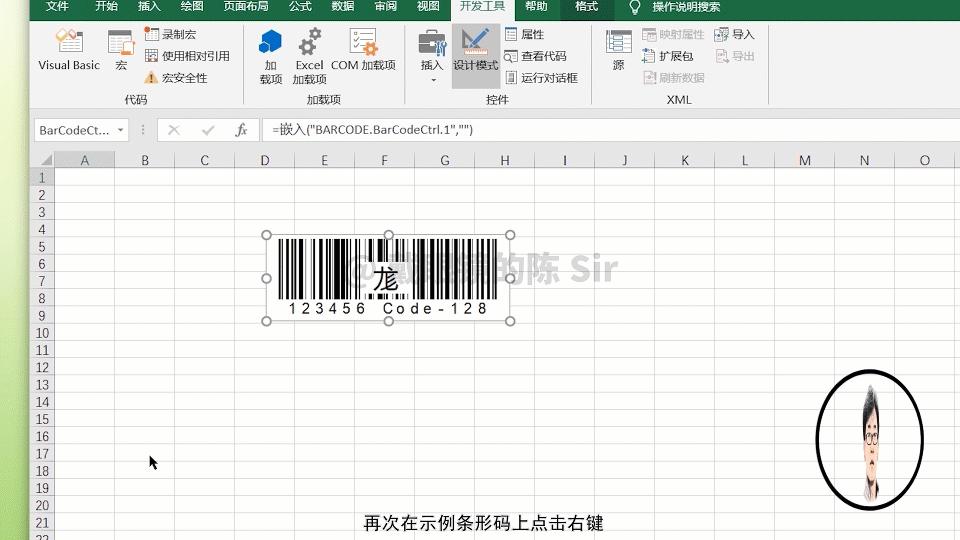This screenshot has width=960, height=540.
Task: Toggle 使用相对引用 relative references
Action: coord(187,56)
